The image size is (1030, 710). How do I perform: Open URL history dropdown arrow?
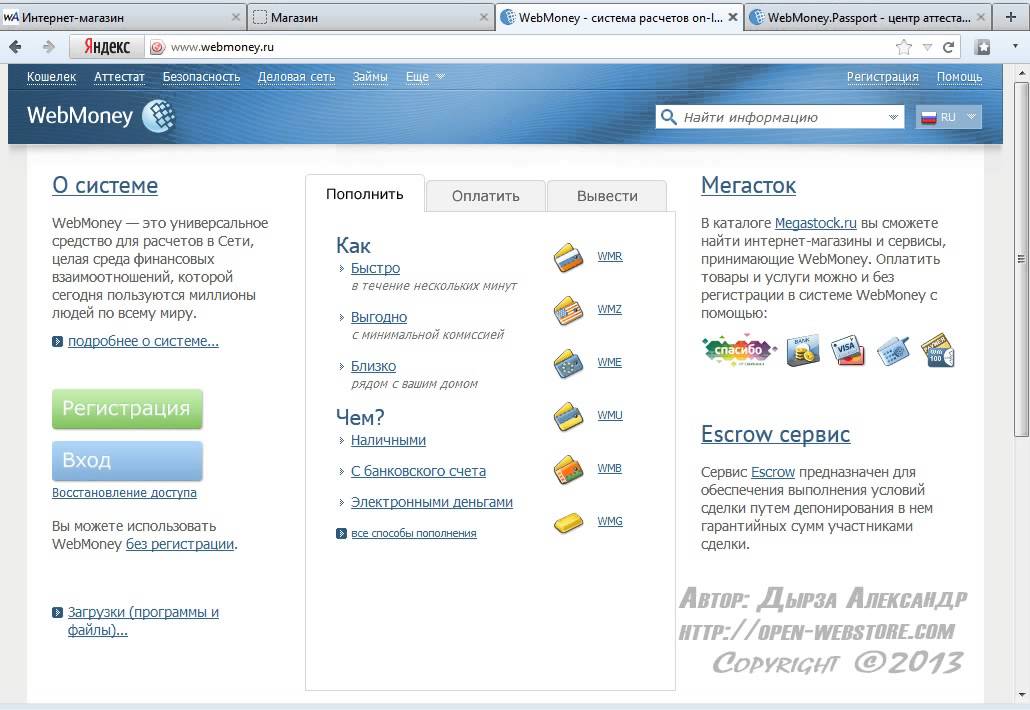[x=927, y=47]
